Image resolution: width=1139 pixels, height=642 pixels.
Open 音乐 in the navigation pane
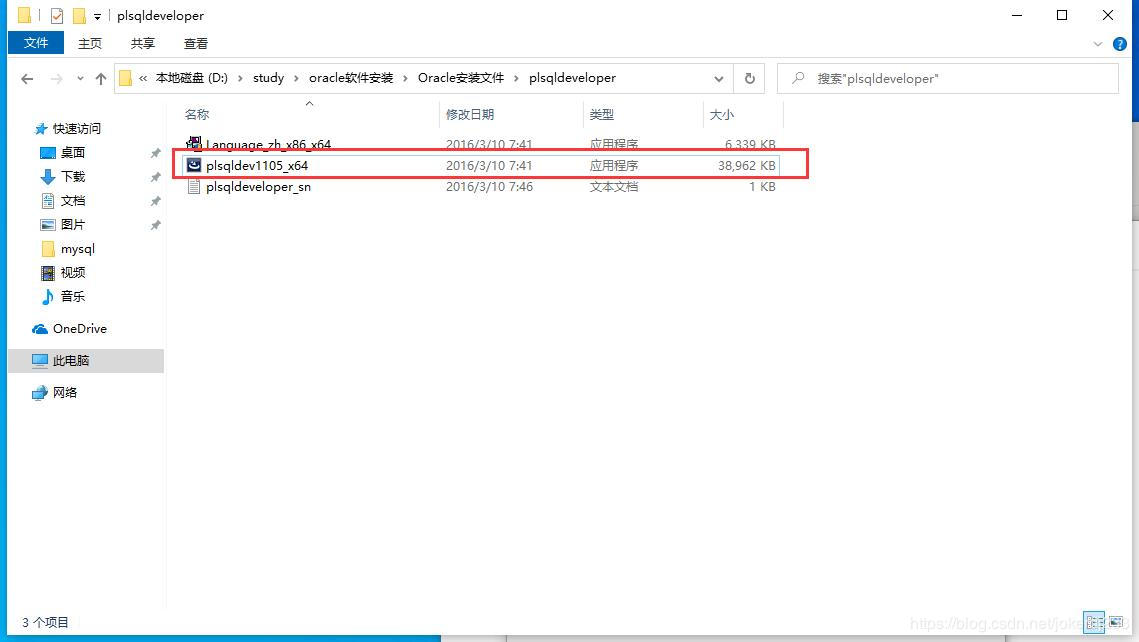(x=73, y=296)
